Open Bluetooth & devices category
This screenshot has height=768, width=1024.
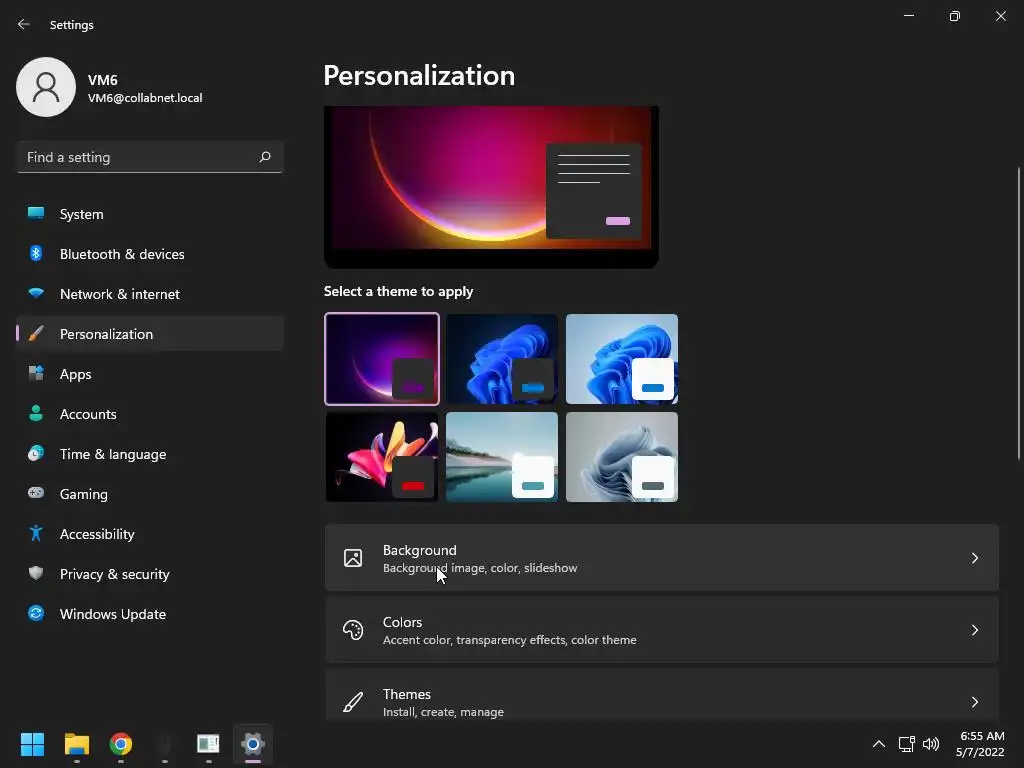[150, 253]
